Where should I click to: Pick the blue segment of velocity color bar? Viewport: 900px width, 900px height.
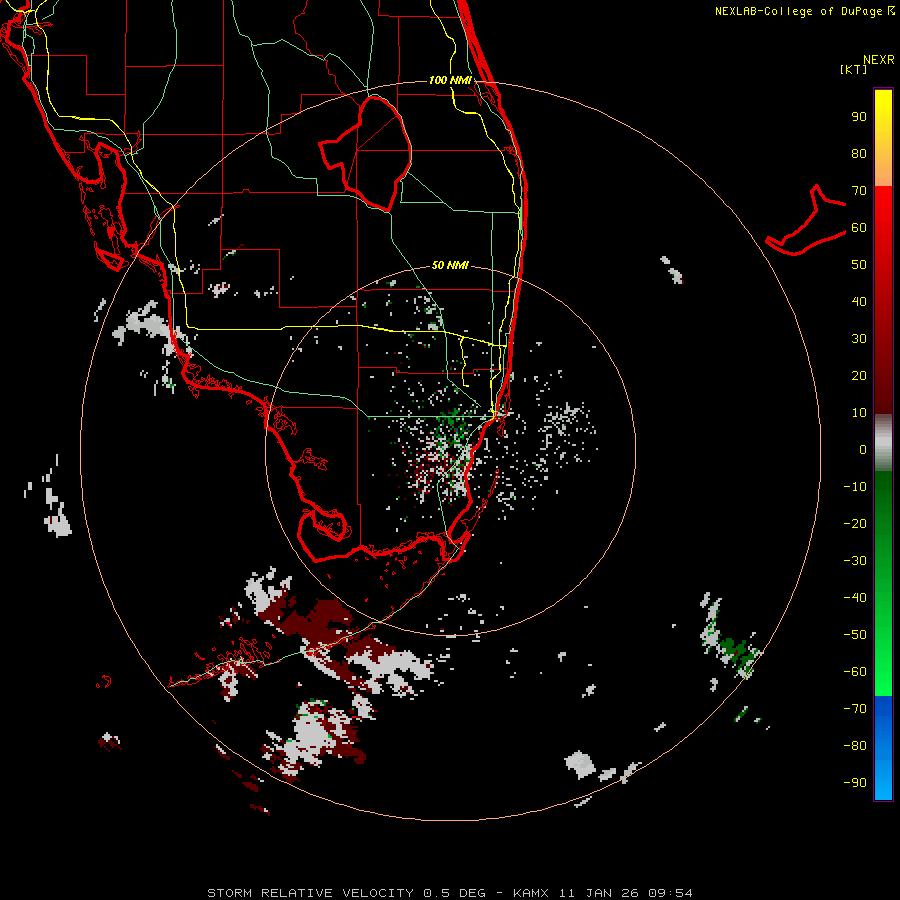pos(883,748)
